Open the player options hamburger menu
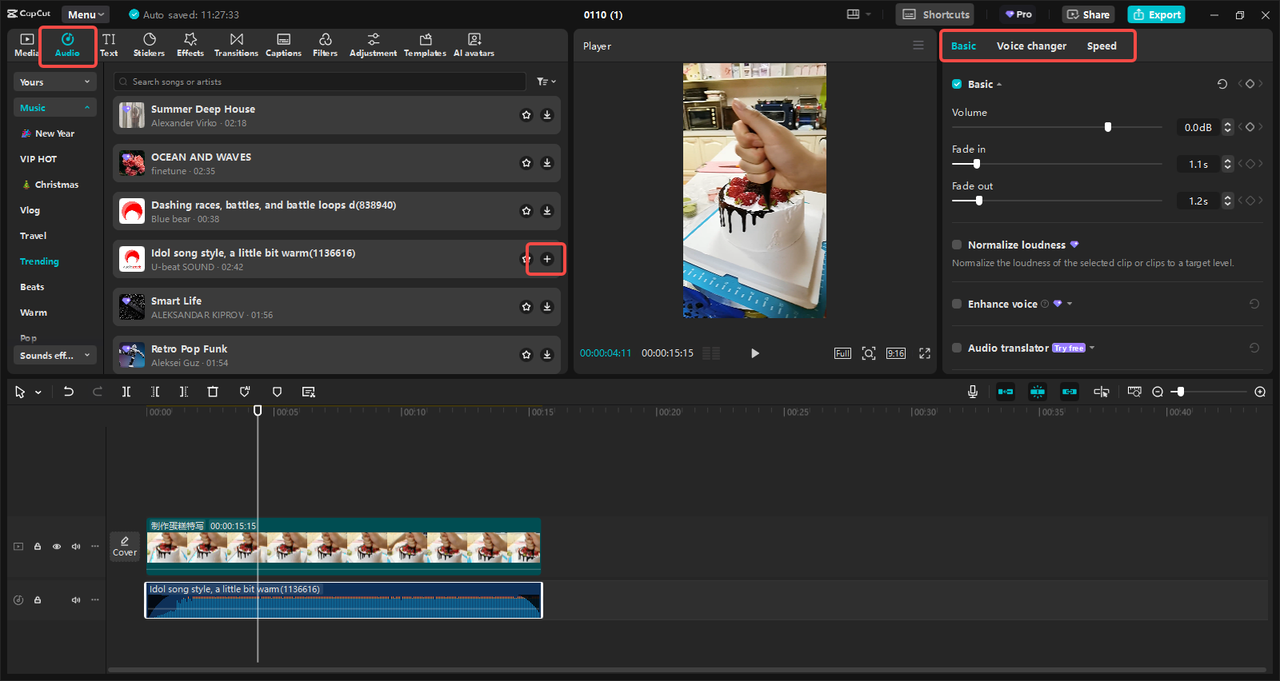 tap(919, 45)
